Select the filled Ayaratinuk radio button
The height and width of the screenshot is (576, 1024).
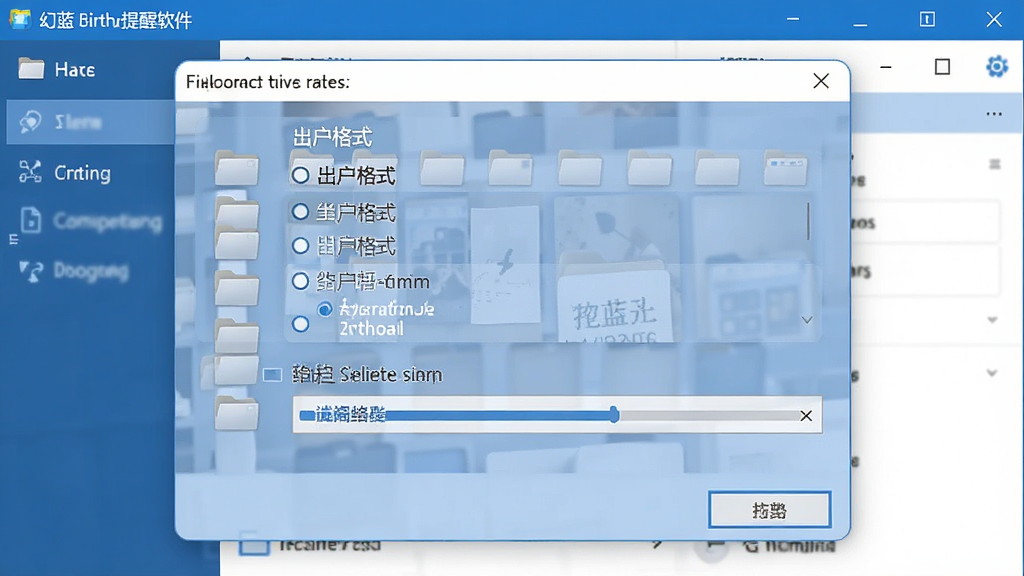coord(325,310)
